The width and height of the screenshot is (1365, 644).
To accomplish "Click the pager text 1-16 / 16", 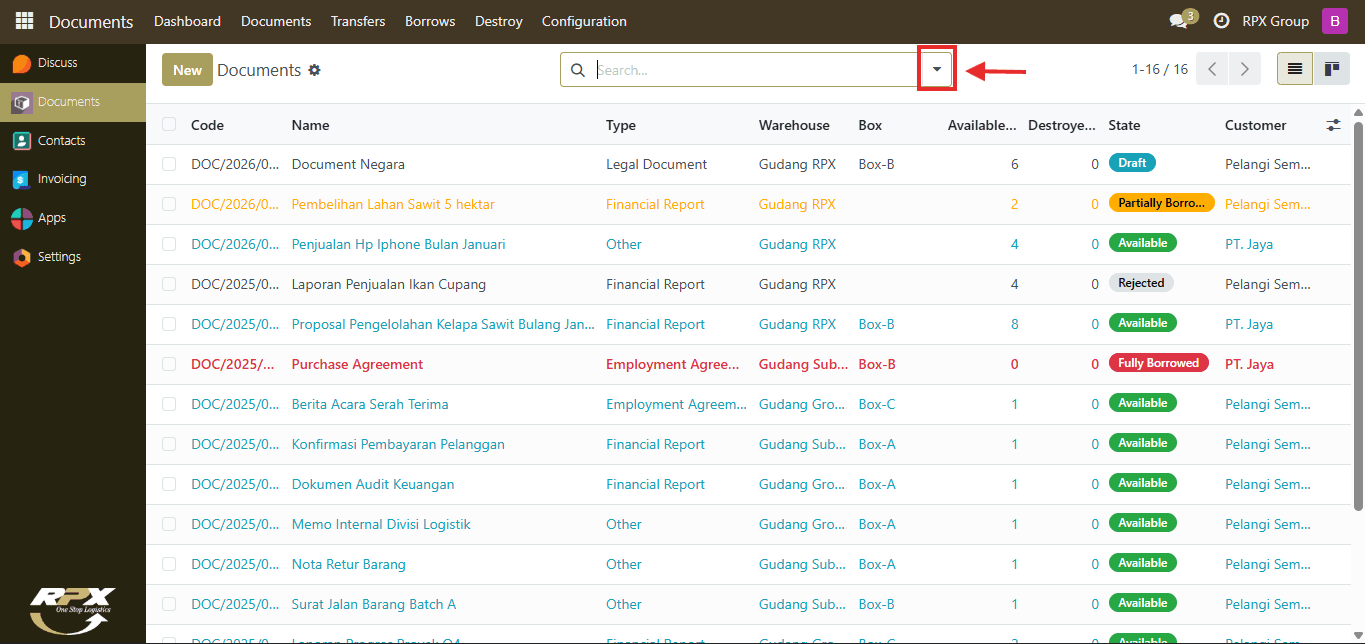I will pyautogui.click(x=1160, y=69).
